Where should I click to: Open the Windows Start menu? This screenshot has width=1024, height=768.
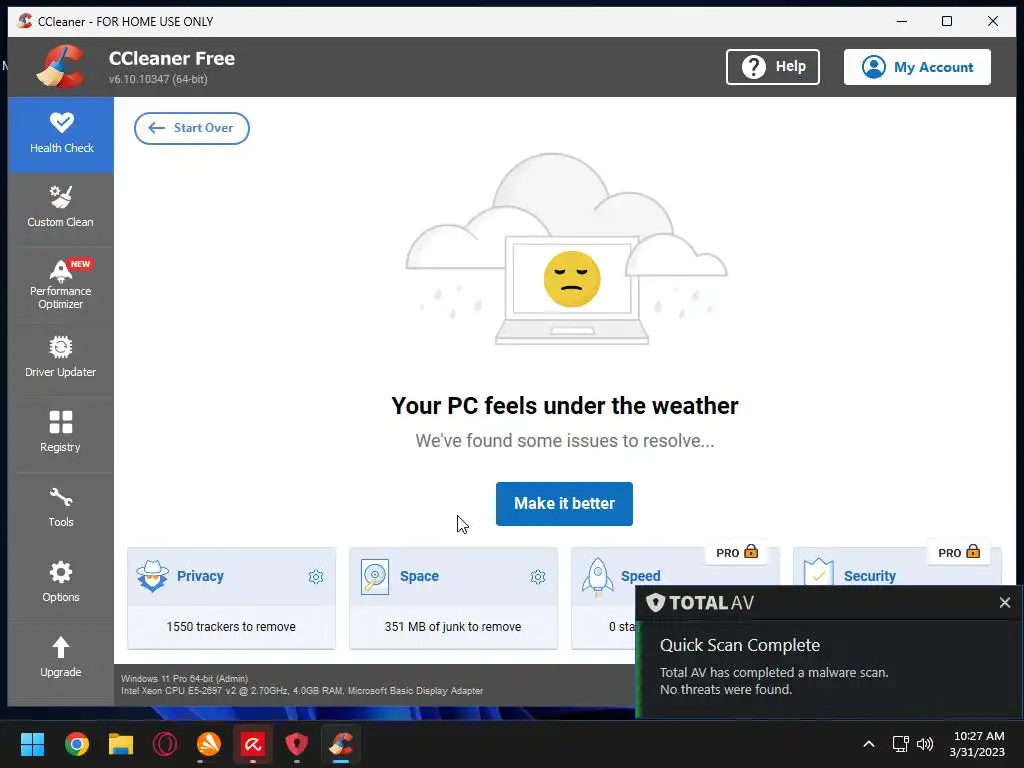click(x=32, y=744)
